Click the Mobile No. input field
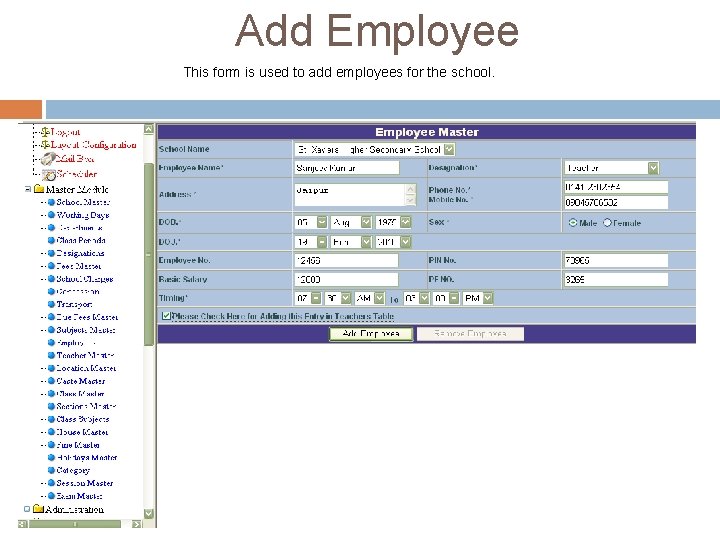Image resolution: width=720 pixels, height=540 pixels. (616, 202)
